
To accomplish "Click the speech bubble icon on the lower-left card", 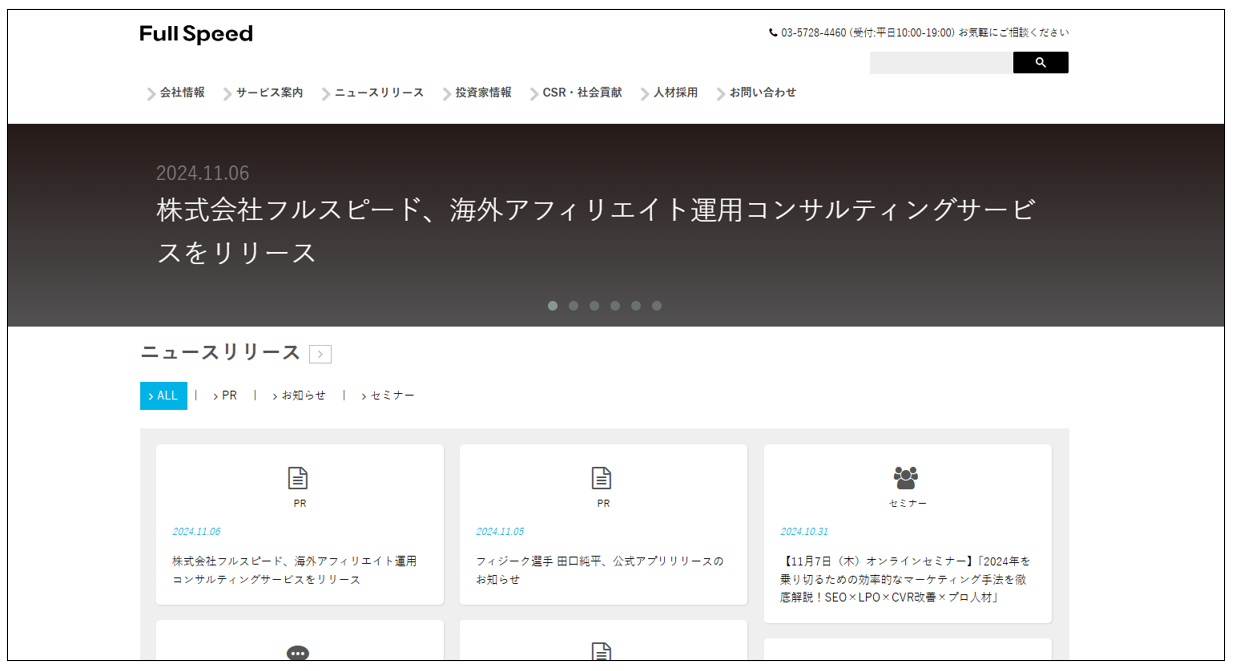I will [298, 653].
